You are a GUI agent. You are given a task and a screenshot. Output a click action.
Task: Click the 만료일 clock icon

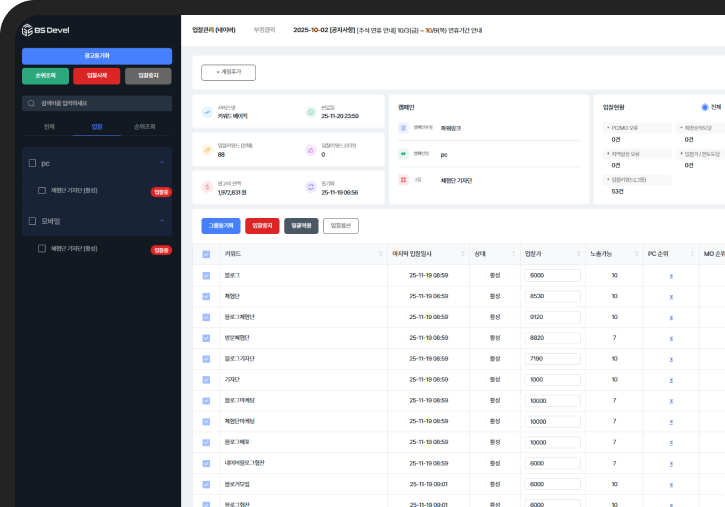(310, 112)
